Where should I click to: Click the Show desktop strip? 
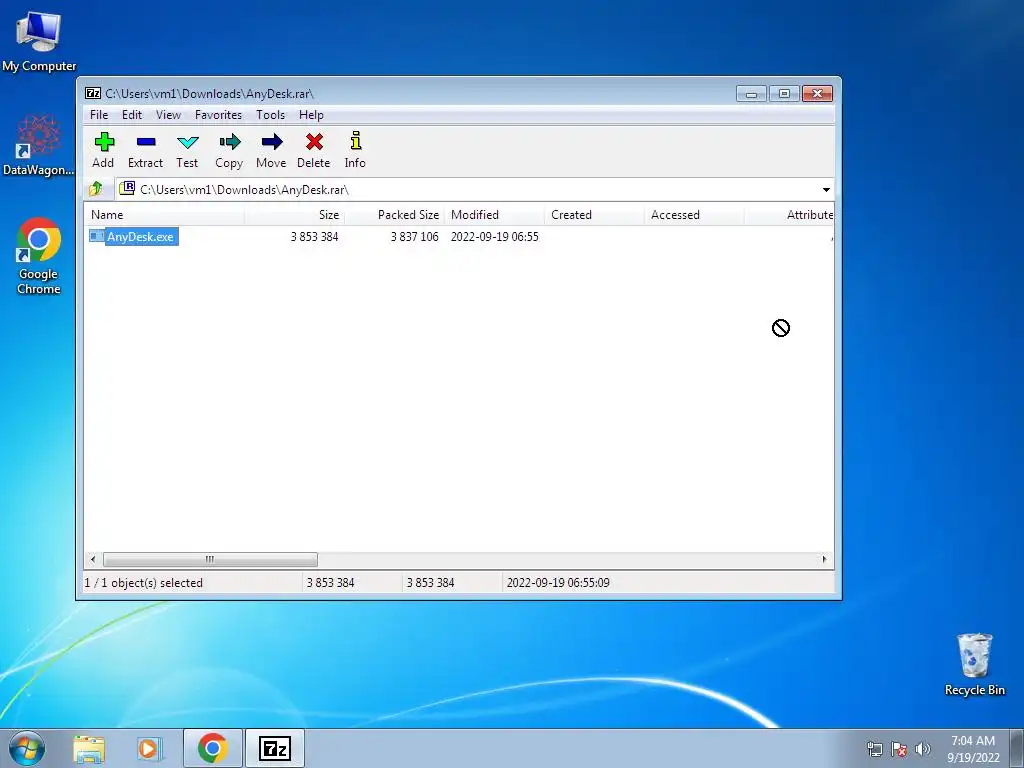(x=1017, y=748)
